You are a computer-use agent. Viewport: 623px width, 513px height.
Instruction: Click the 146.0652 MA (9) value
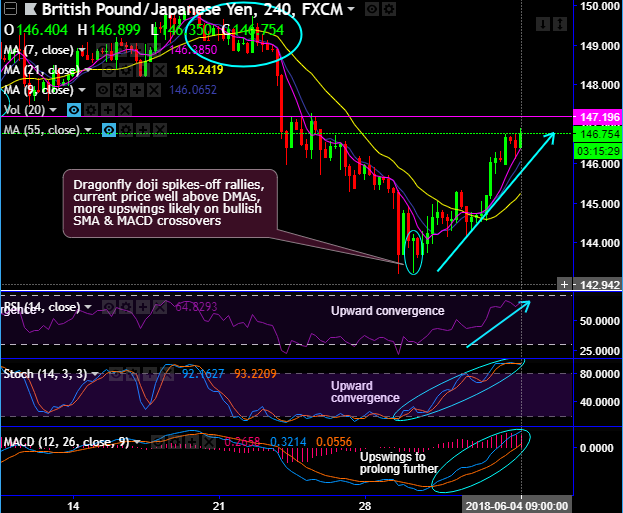(193, 90)
